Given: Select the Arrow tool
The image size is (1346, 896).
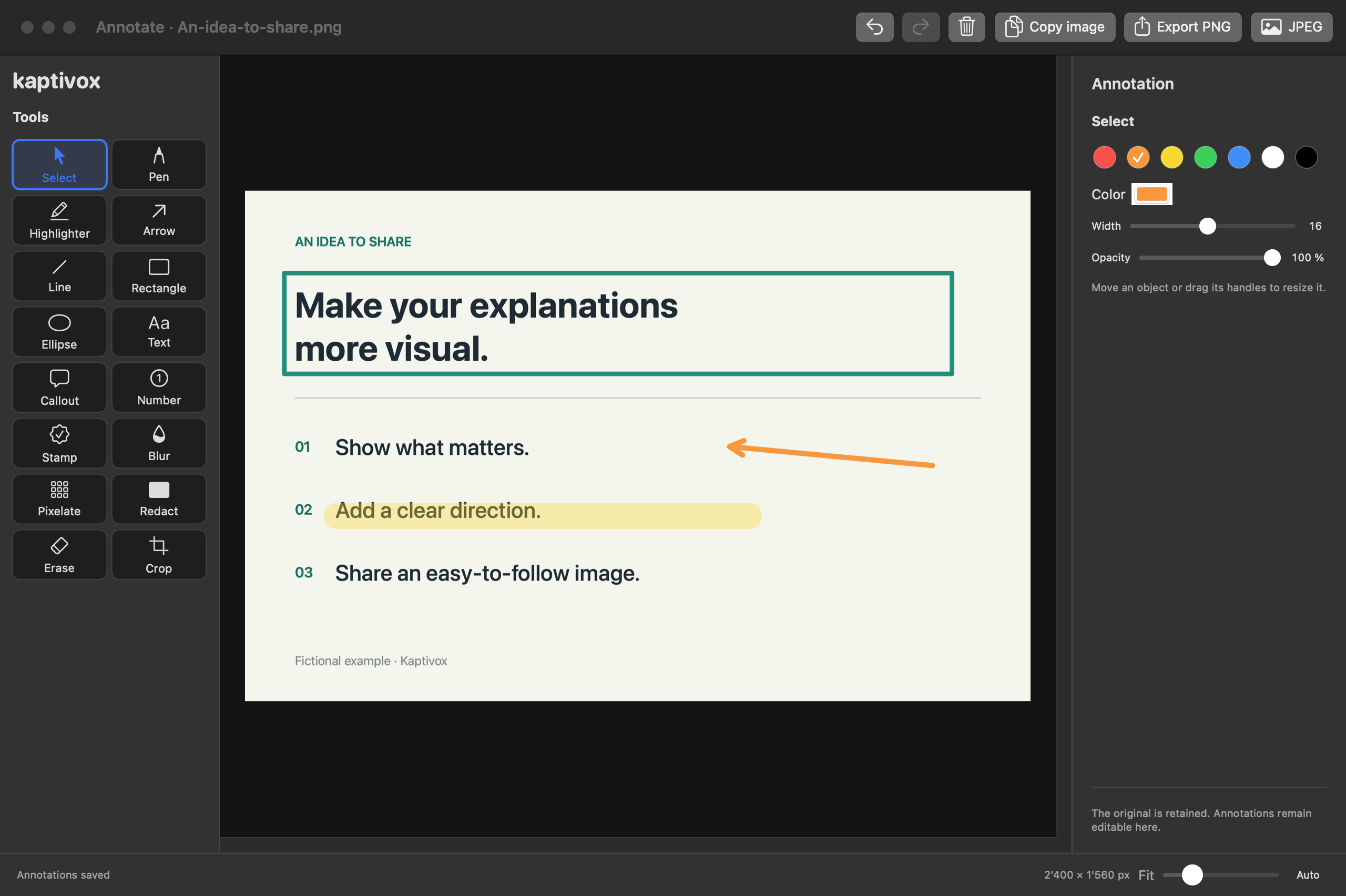Looking at the screenshot, I should 159,220.
